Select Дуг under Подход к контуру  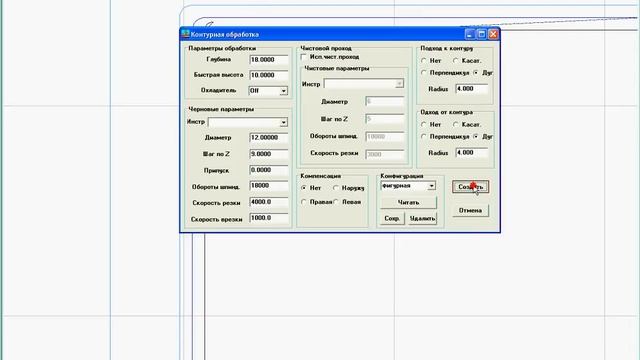coord(476,73)
